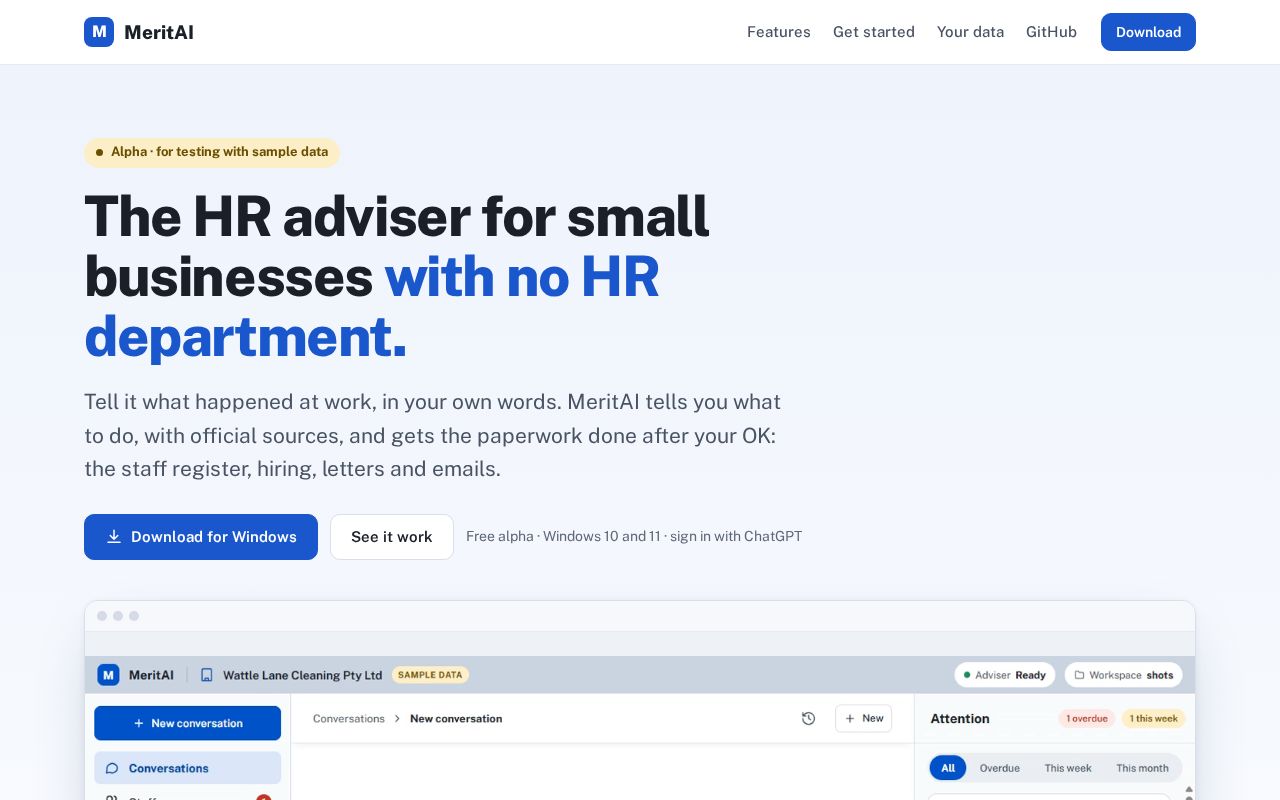Switch to the This week filter tab
Viewport: 1280px width, 800px height.
1068,768
